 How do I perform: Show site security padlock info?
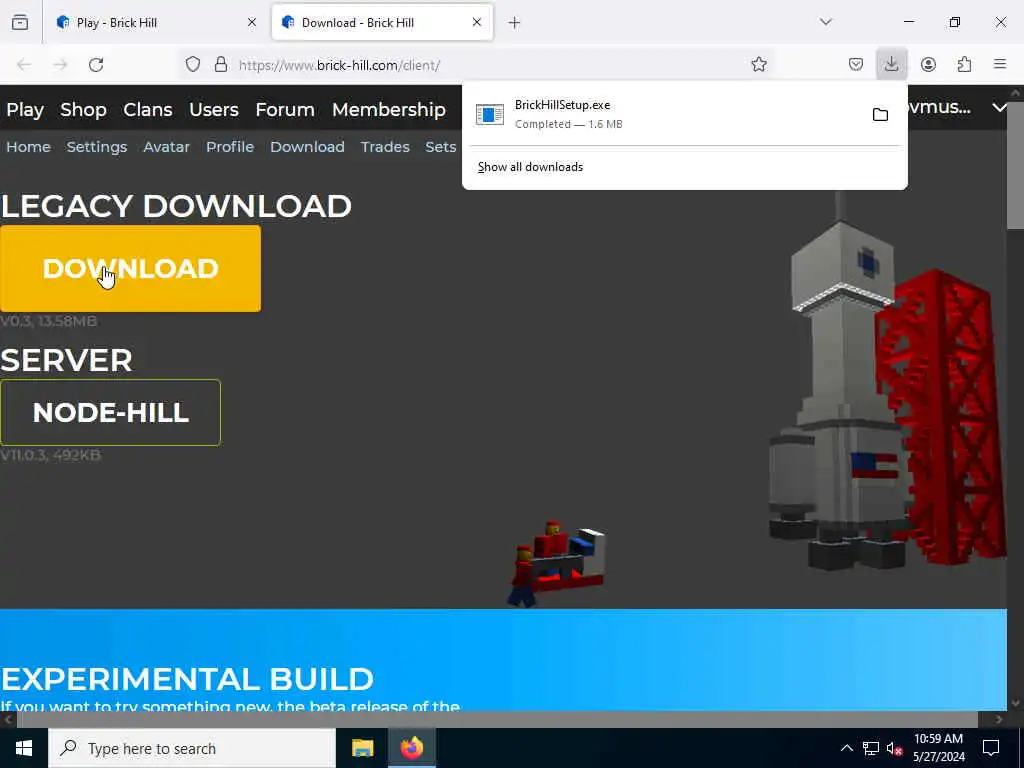coord(221,64)
